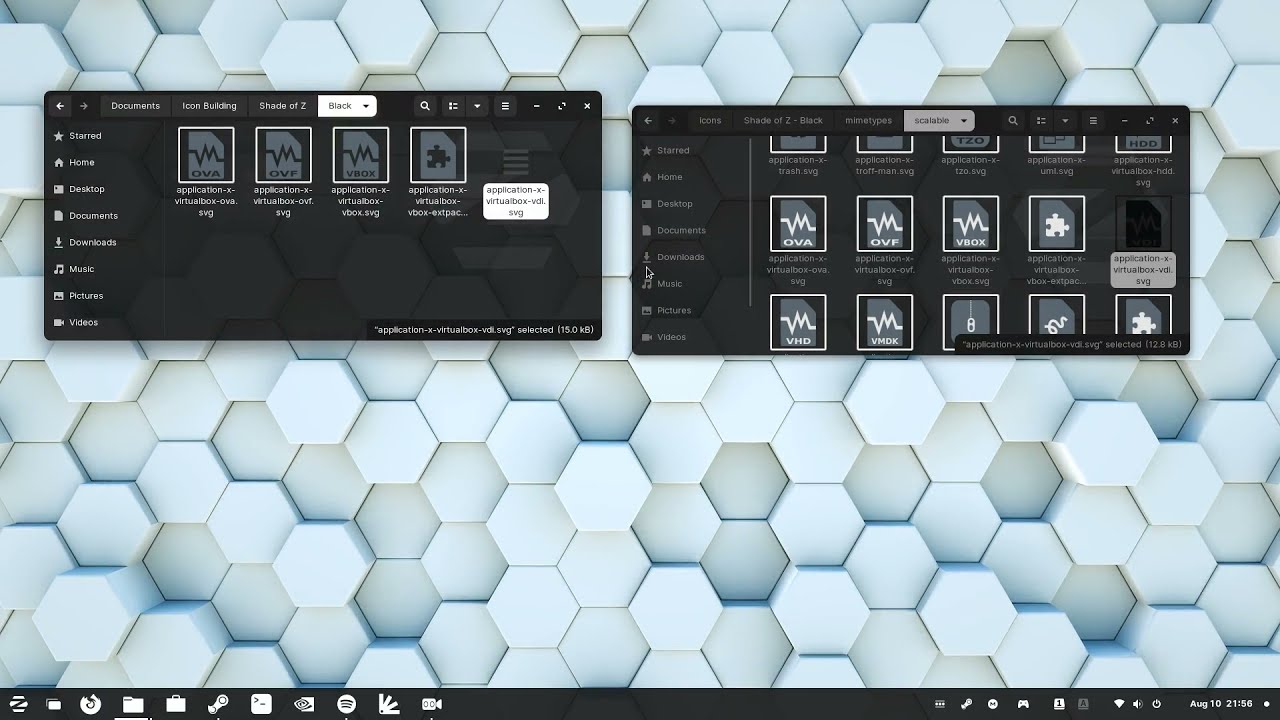Expand the Black path dropdown

[366, 106]
